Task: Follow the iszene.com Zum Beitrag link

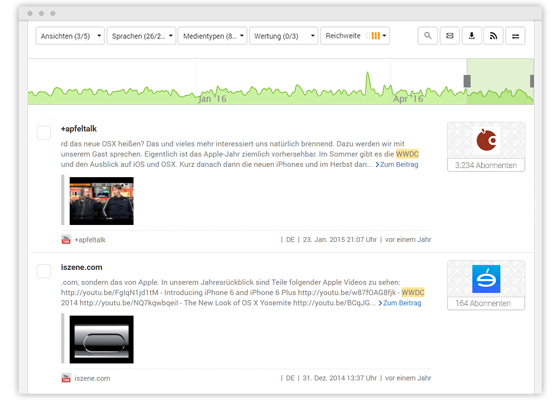Action: [400, 303]
